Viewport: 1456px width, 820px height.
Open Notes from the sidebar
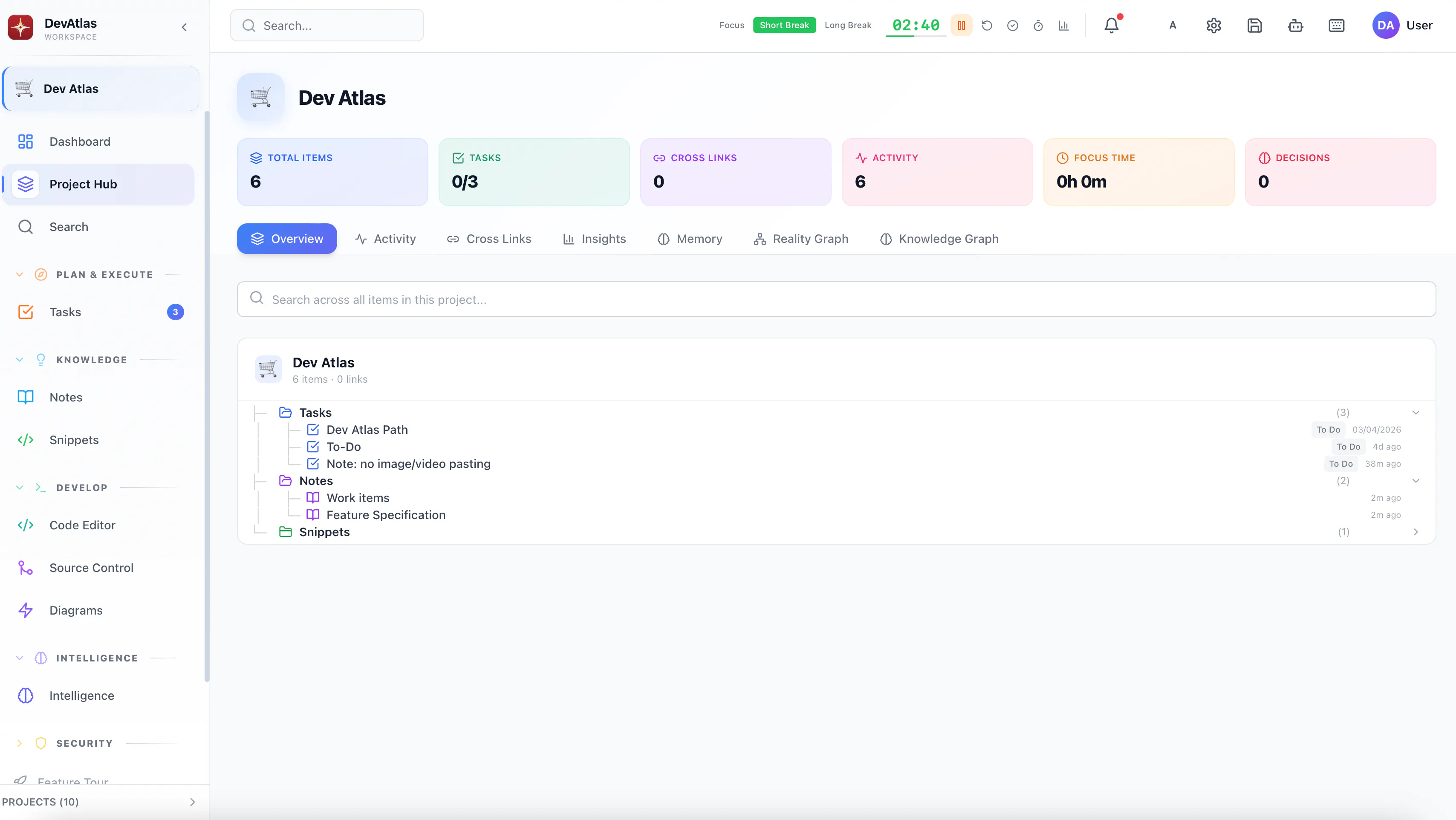point(98,397)
